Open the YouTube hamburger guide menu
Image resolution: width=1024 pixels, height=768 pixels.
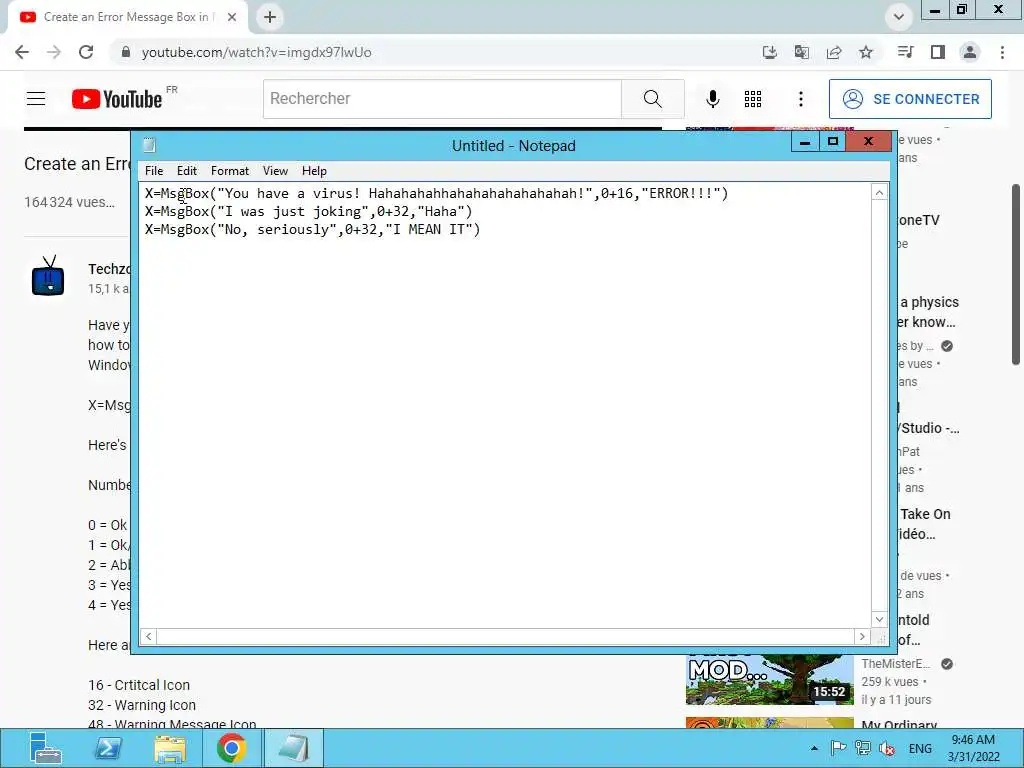tap(36, 99)
